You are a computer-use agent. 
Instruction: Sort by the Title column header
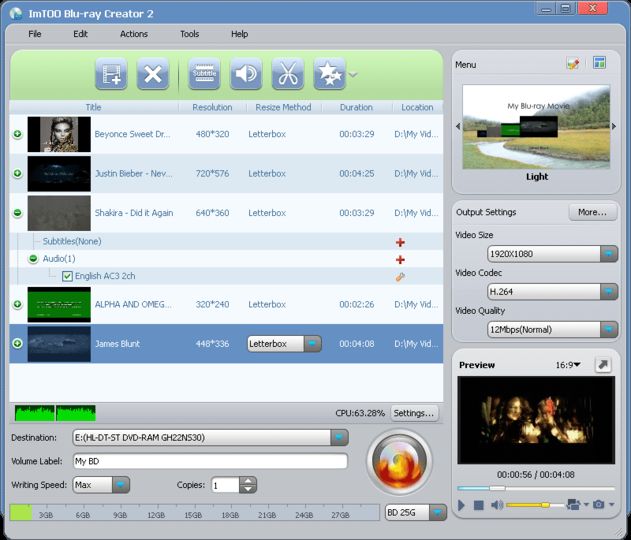pos(93,107)
